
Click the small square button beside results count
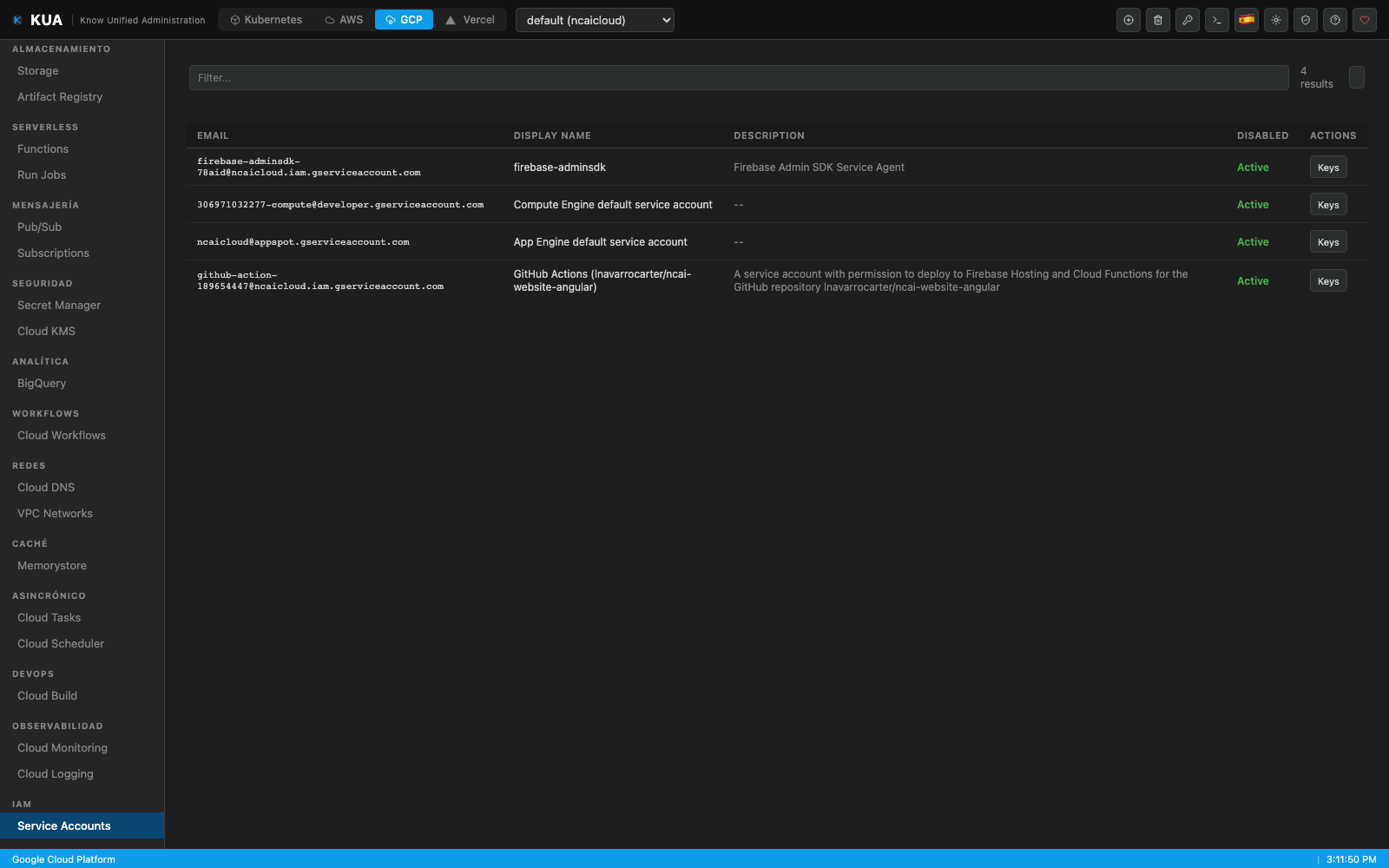[x=1357, y=77]
